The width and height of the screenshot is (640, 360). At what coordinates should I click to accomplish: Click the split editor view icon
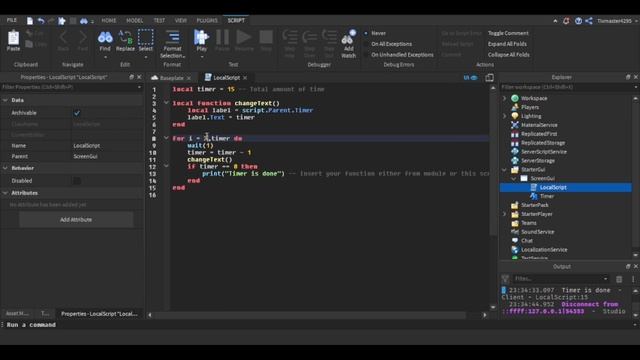point(489,78)
